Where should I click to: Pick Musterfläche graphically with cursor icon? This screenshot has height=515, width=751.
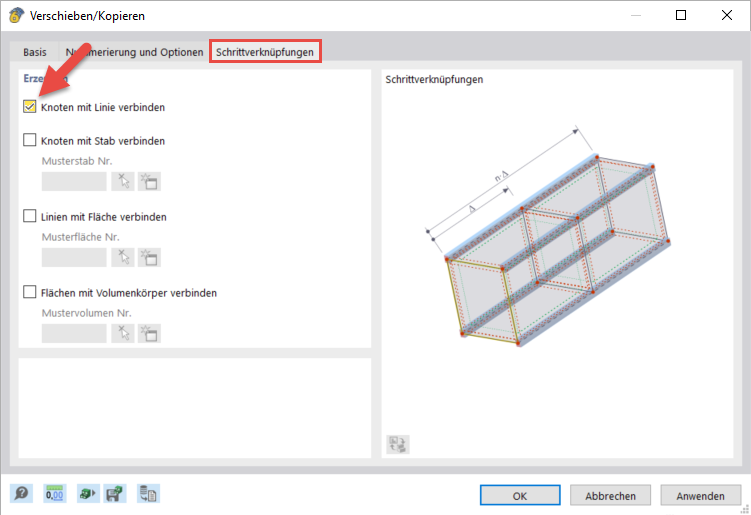point(123,258)
